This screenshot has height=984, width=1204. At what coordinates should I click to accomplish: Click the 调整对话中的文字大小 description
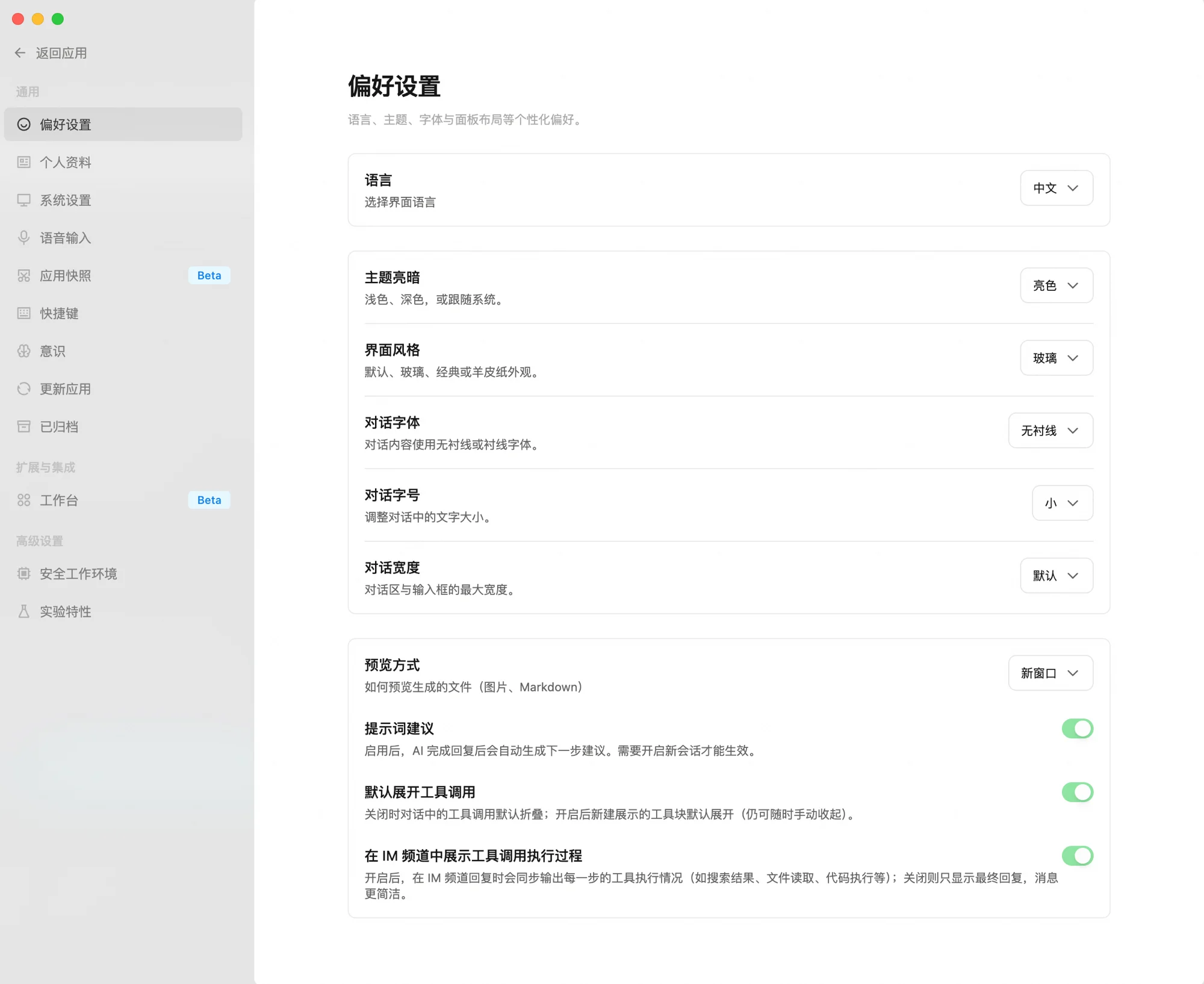(x=427, y=517)
